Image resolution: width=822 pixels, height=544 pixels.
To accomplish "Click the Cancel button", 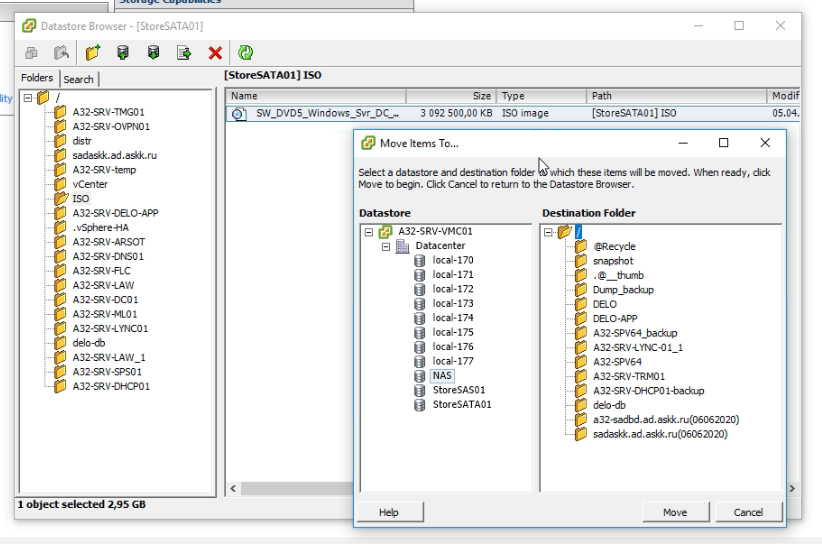I will [748, 512].
